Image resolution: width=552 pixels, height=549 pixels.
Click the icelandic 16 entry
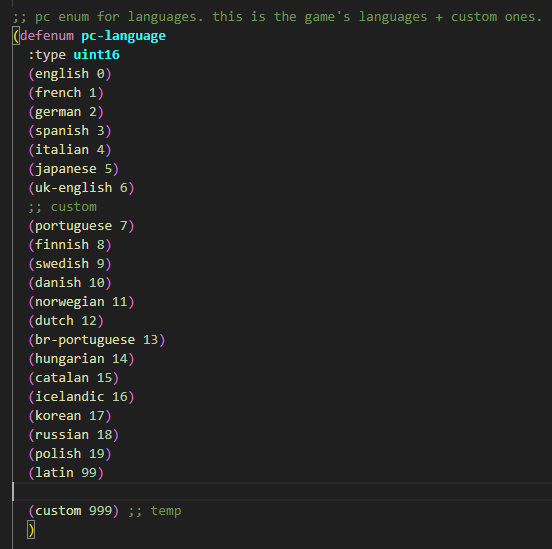point(81,397)
